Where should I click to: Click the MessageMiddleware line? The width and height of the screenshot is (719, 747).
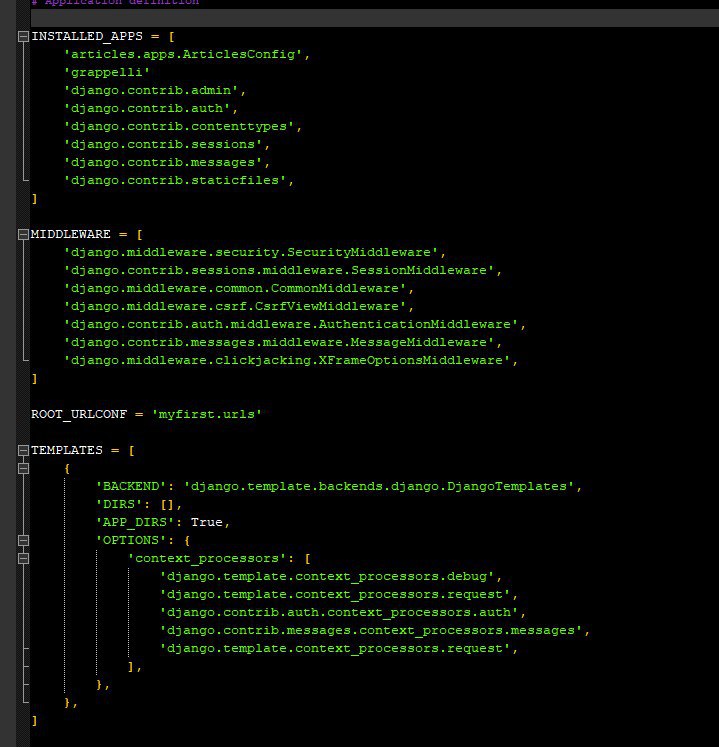tap(283, 343)
